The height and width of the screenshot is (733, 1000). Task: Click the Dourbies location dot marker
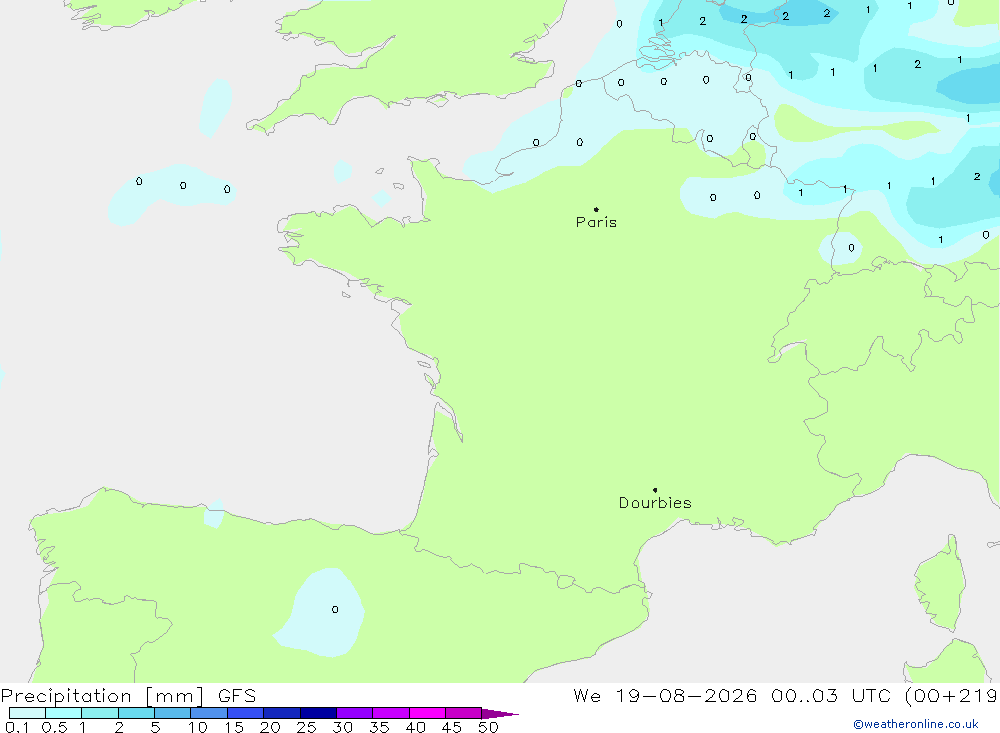[x=655, y=490]
